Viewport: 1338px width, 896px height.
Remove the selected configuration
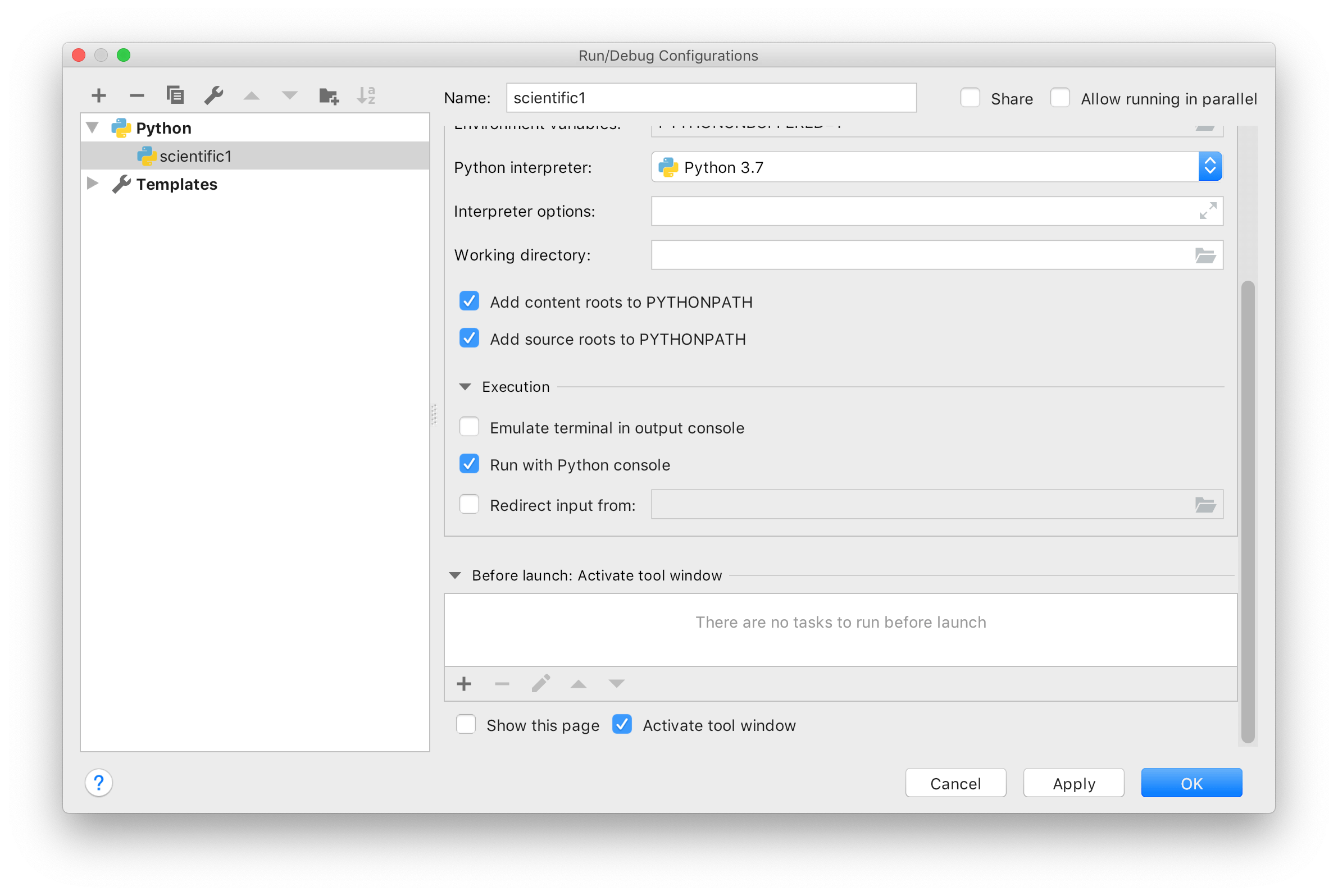[x=136, y=95]
